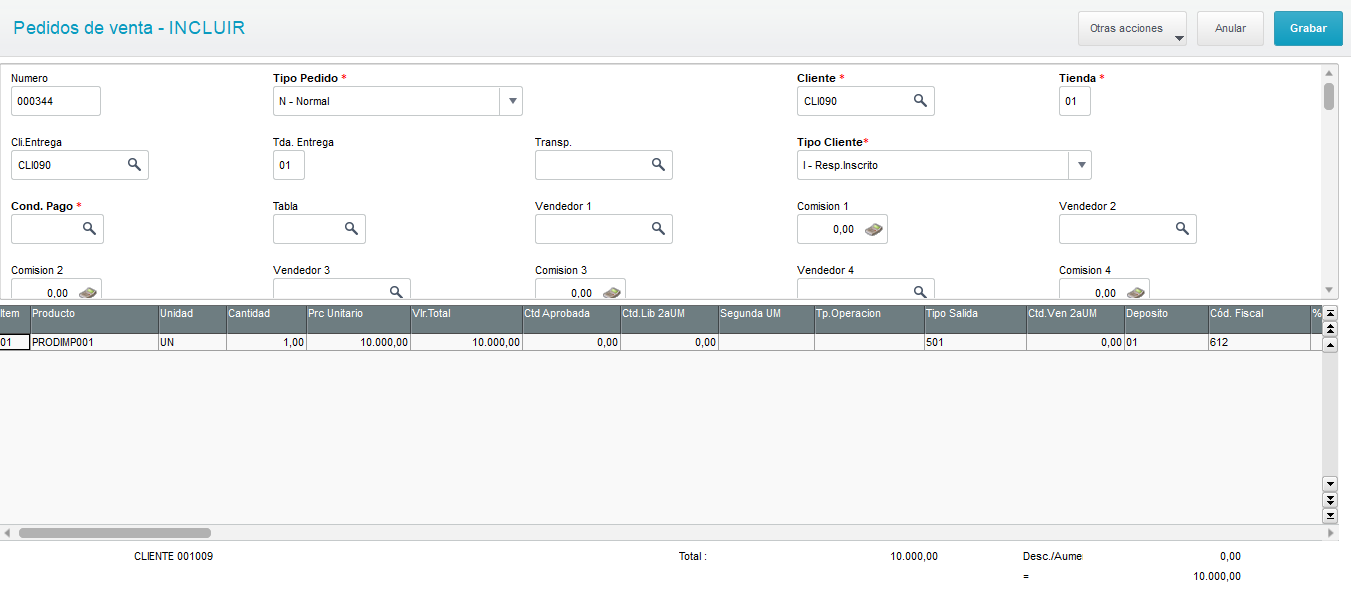The width and height of the screenshot is (1351, 590).
Task: Click PRODIMP001 product cell
Action: tap(94, 342)
